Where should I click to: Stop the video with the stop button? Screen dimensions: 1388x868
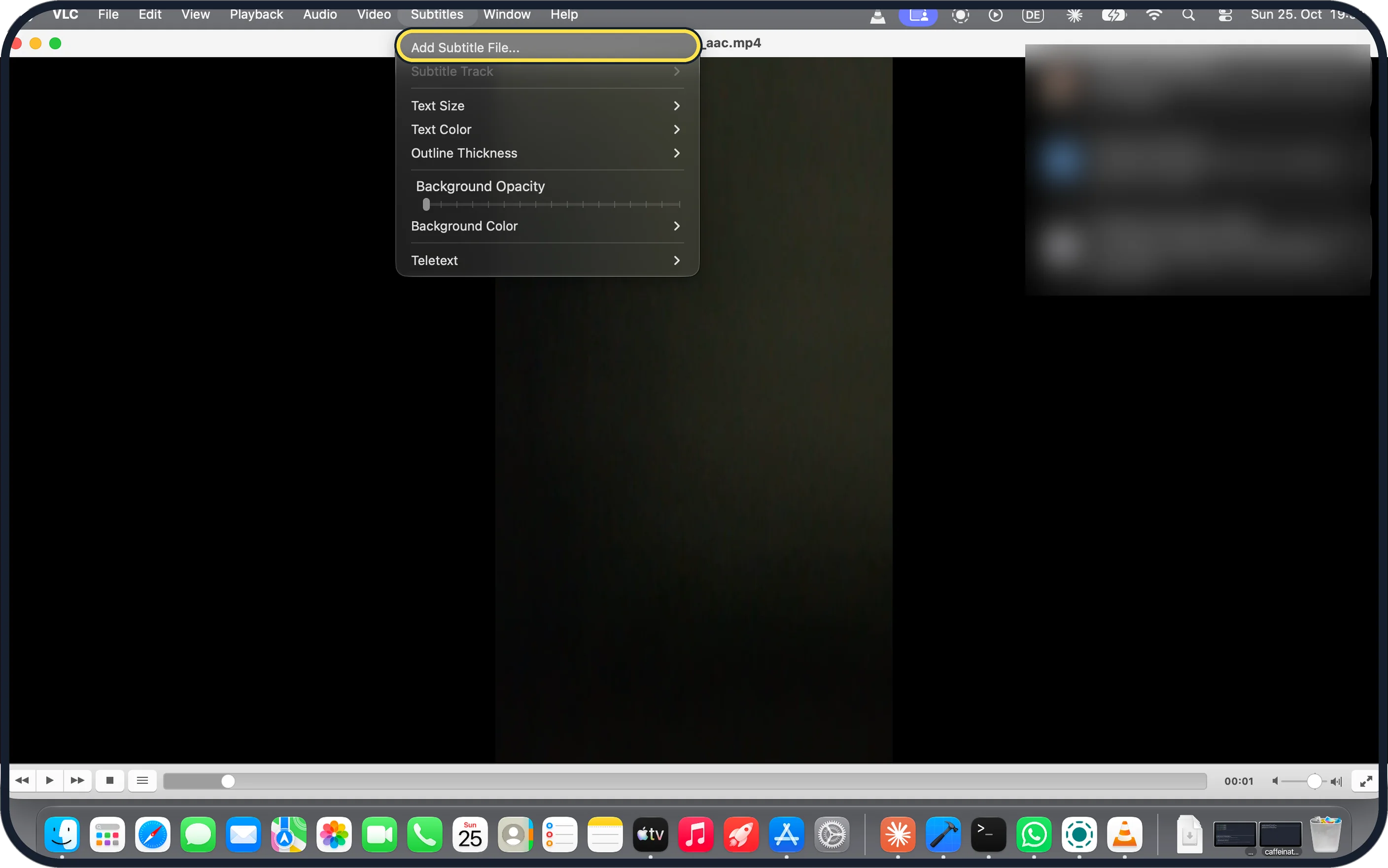110,780
